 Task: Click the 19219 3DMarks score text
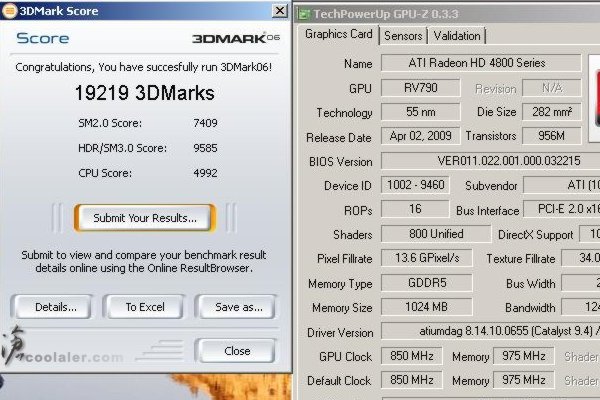click(145, 93)
